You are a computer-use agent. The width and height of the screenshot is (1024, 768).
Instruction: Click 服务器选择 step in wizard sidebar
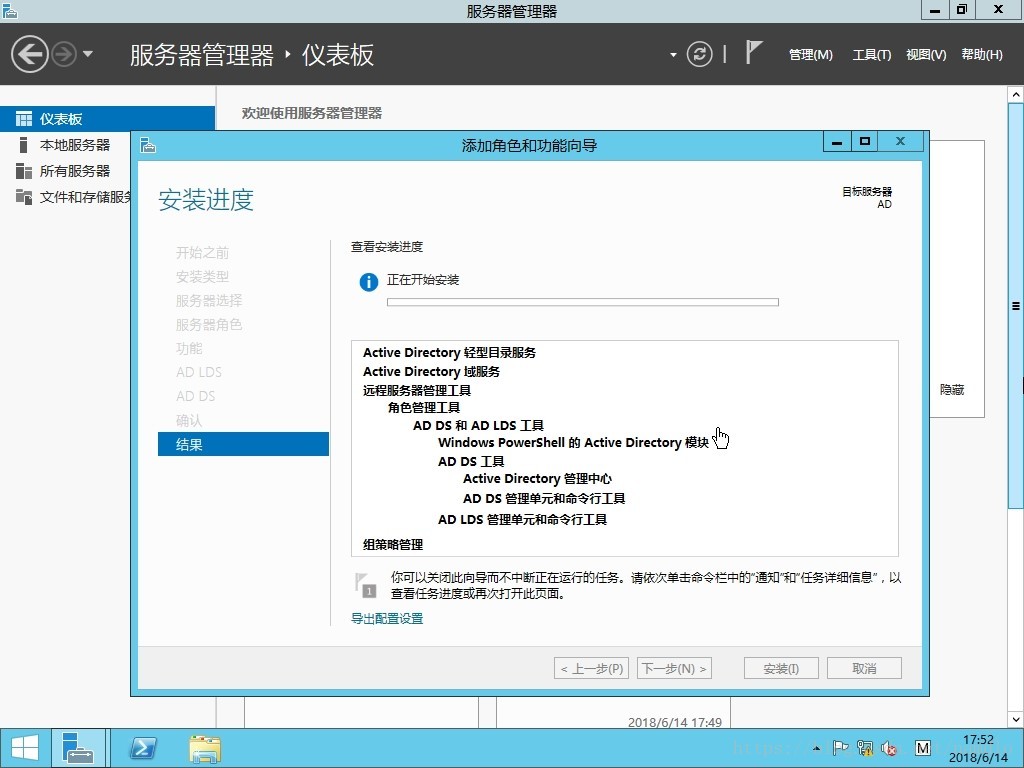coord(208,301)
